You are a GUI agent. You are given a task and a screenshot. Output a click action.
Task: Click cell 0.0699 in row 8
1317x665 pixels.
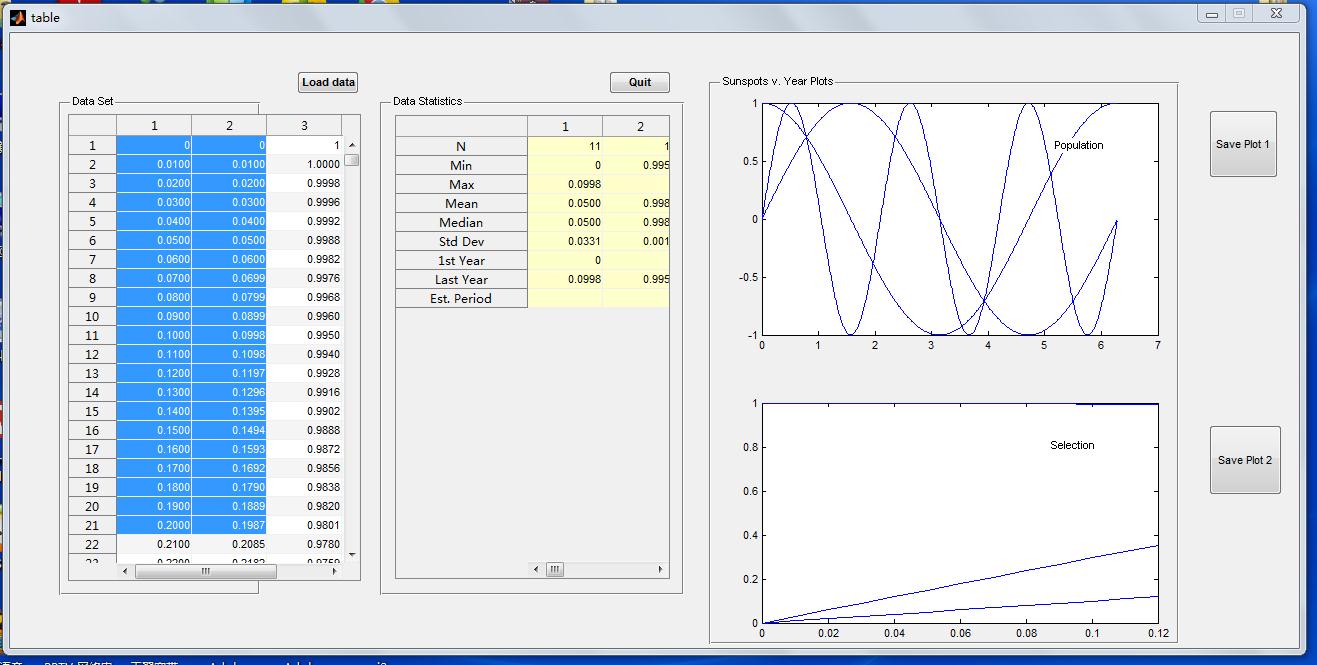click(229, 278)
